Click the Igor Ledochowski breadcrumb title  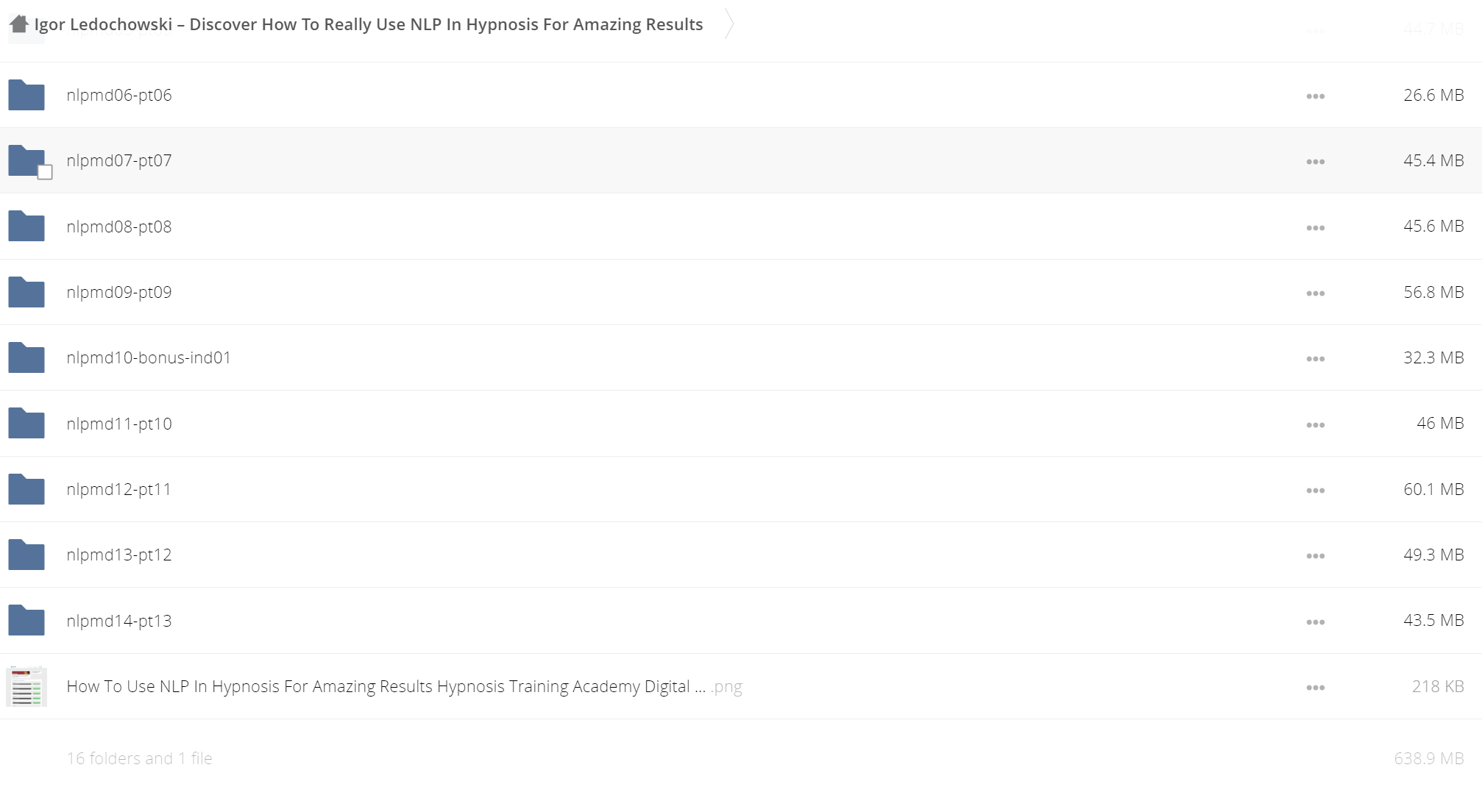tap(368, 24)
